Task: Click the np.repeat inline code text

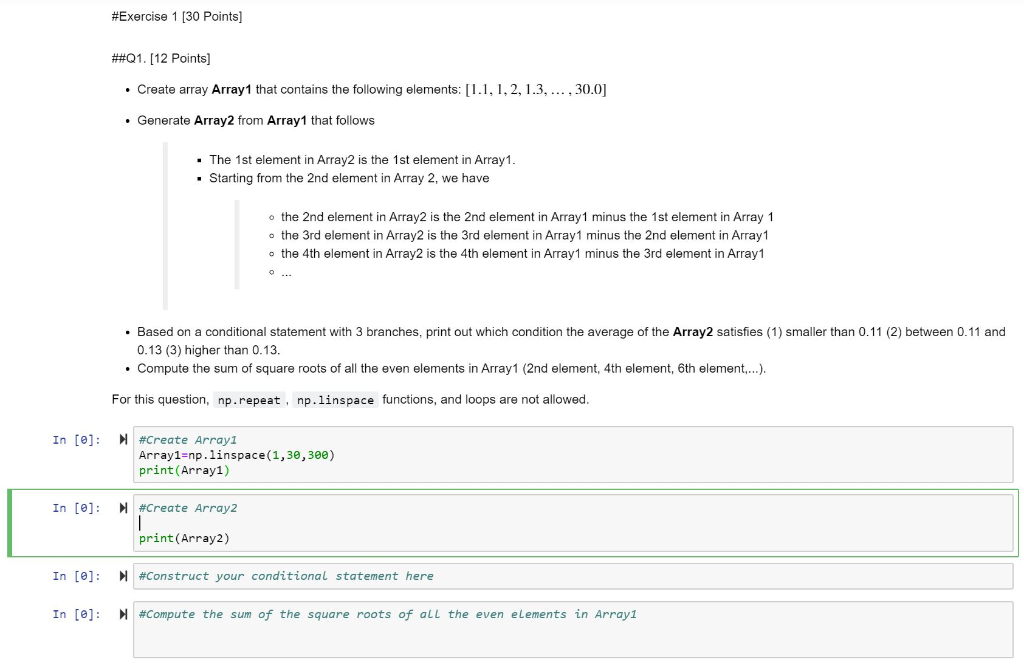Action: pos(247,399)
